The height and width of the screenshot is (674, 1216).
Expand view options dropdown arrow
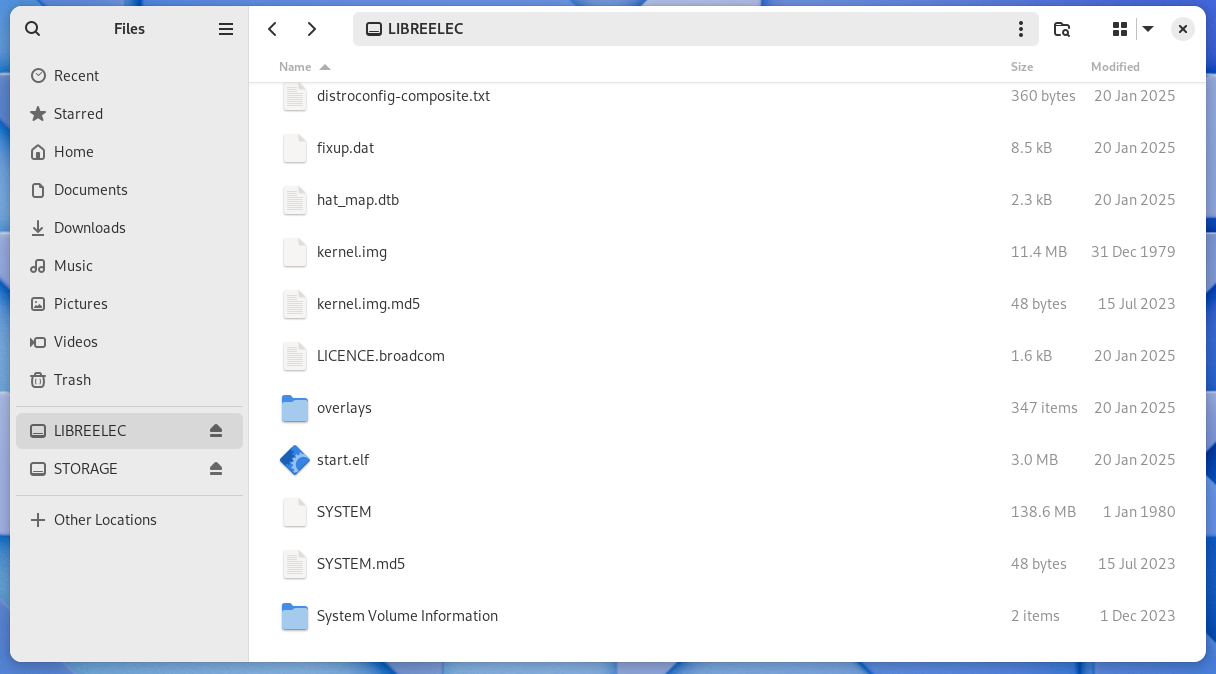[1148, 29]
